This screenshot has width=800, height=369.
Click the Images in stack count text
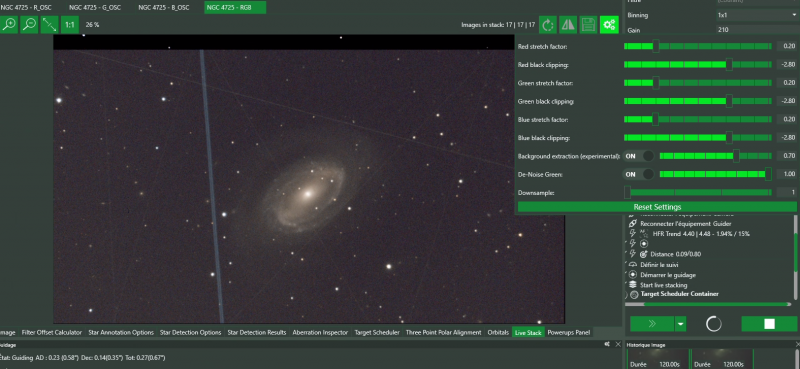pos(498,24)
